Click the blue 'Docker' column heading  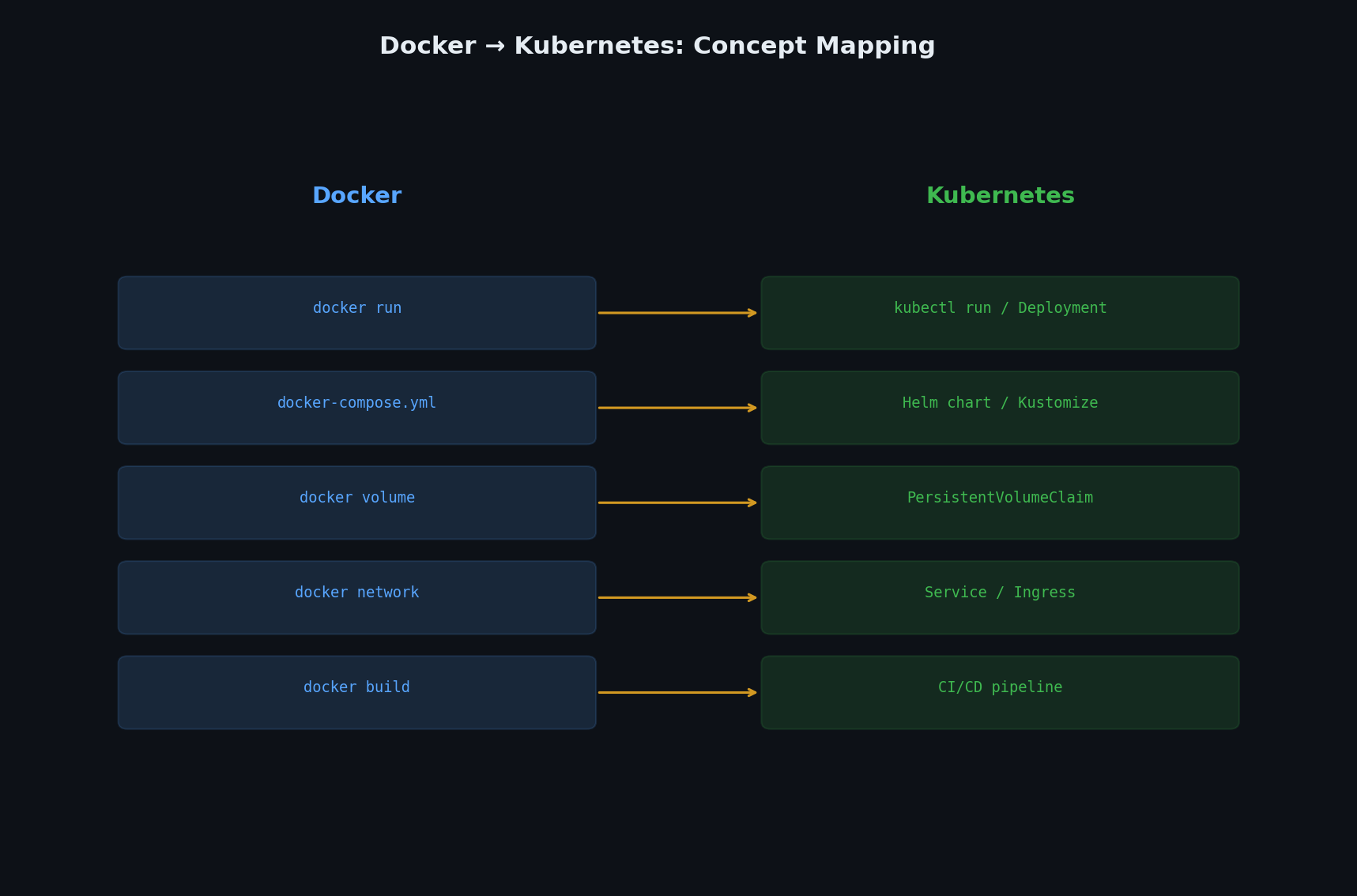357,196
